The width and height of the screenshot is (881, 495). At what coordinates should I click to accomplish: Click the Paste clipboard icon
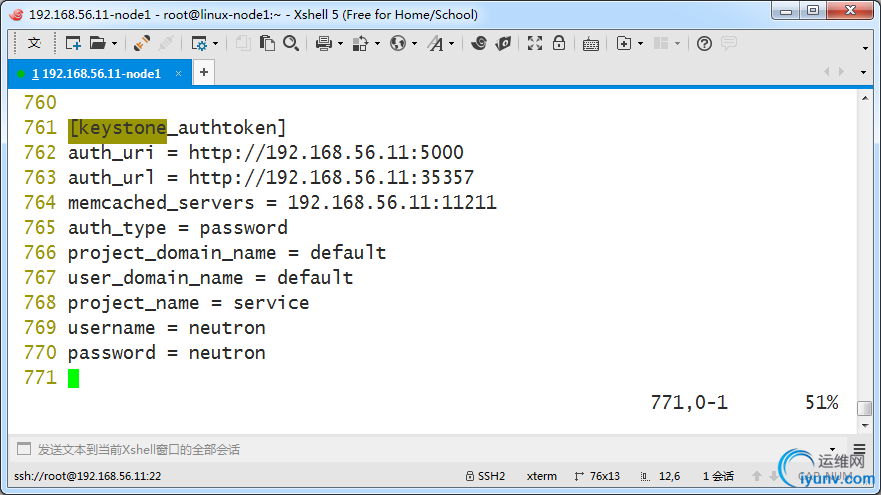[267, 43]
